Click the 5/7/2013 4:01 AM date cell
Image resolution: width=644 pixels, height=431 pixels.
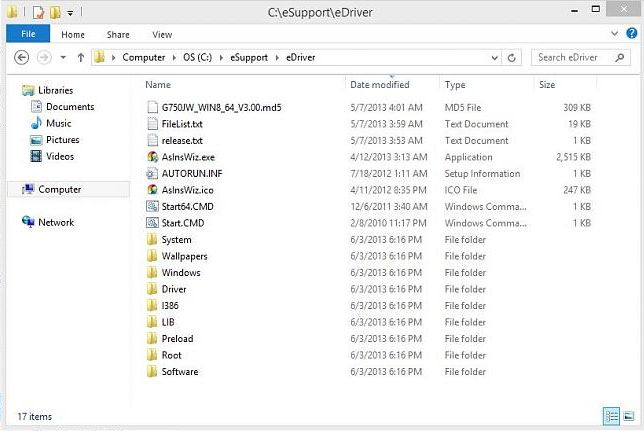click(386, 108)
